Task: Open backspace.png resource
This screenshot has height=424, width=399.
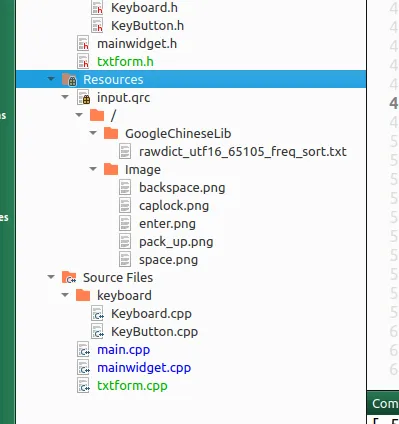Action: click(x=182, y=188)
